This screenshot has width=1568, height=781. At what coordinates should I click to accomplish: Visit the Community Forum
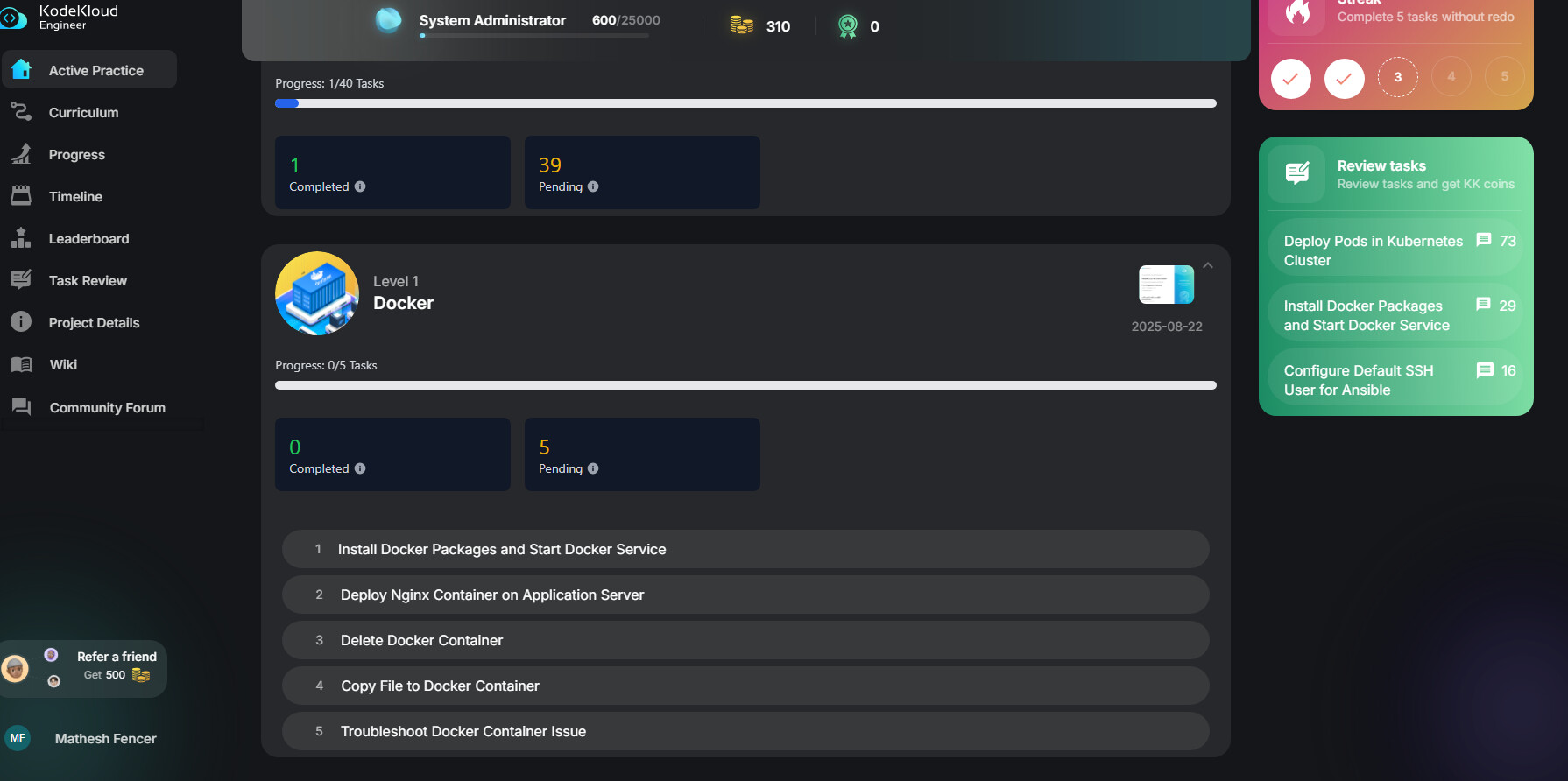click(107, 407)
